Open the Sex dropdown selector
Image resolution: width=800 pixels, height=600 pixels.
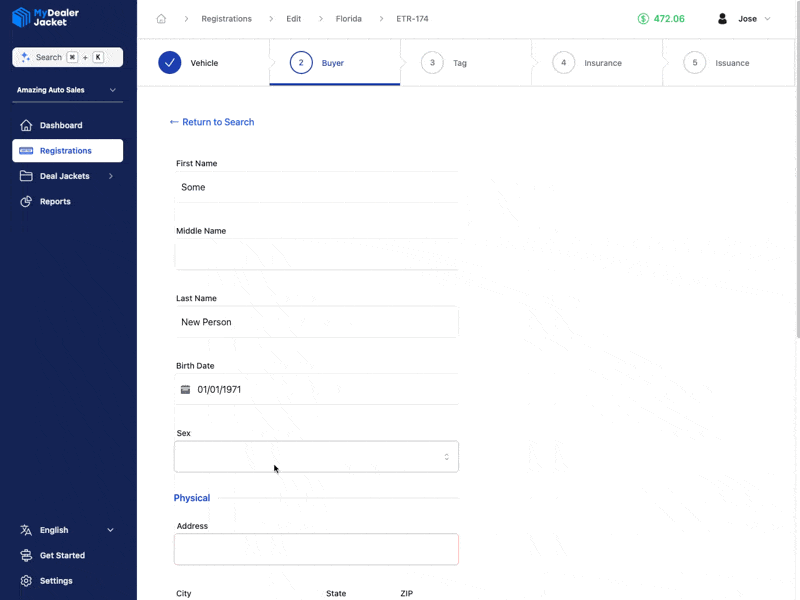(316, 456)
